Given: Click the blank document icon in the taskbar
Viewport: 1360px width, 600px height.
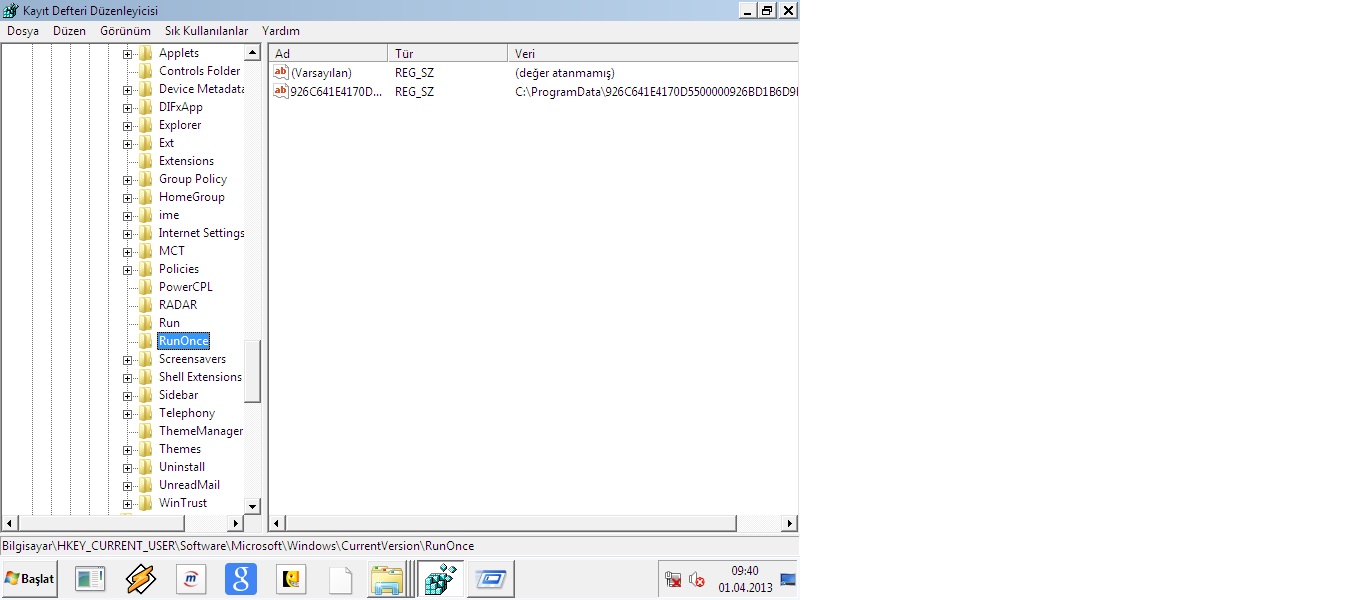Looking at the screenshot, I should 341,580.
